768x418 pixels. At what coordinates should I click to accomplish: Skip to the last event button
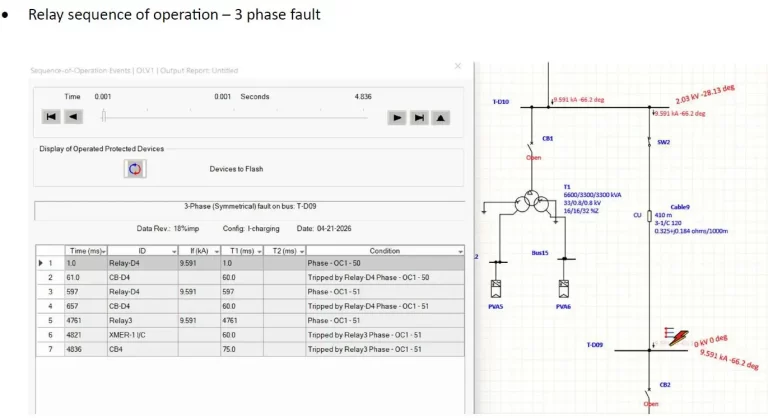tap(419, 118)
